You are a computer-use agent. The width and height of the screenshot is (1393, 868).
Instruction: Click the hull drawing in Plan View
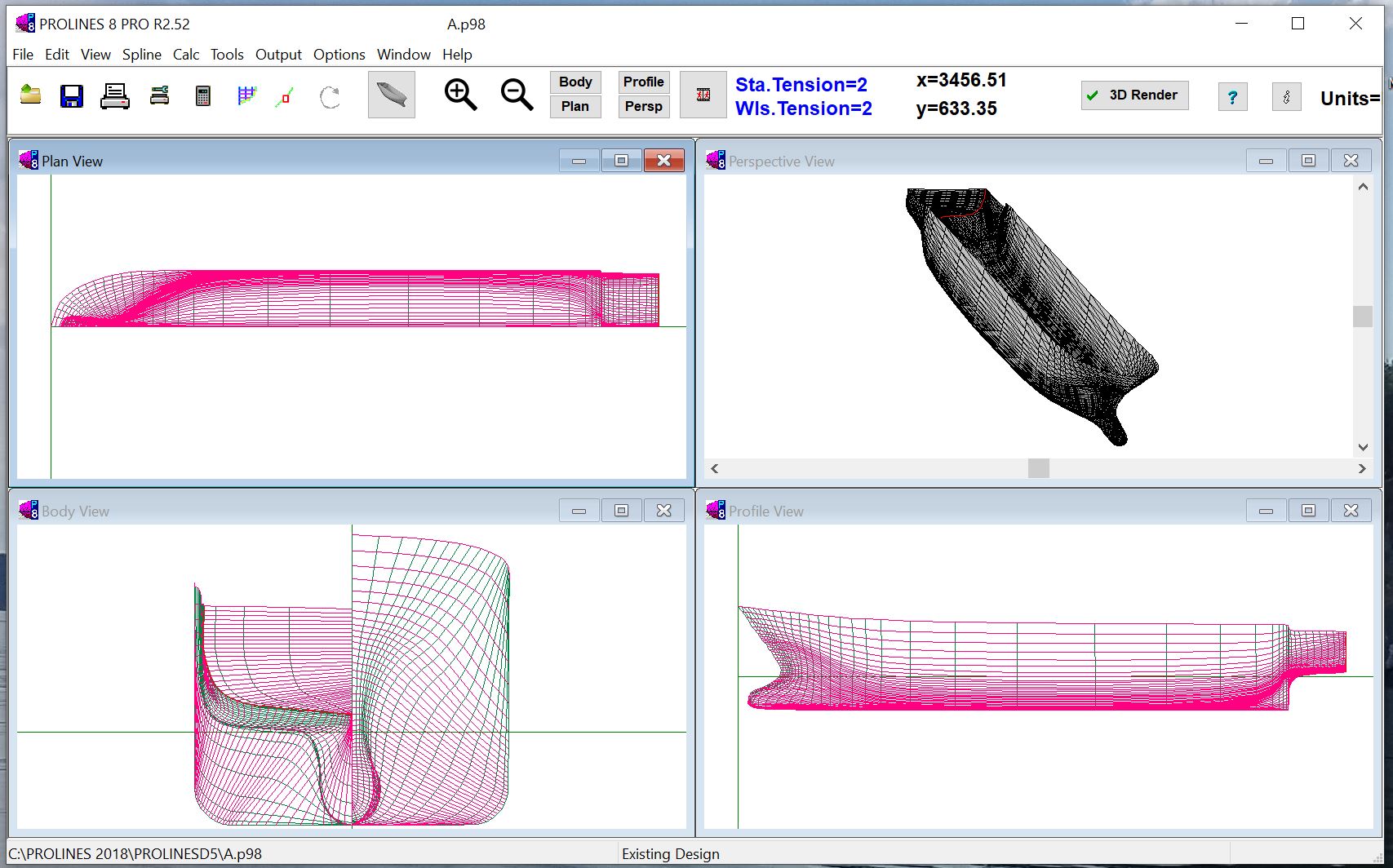(x=355, y=299)
